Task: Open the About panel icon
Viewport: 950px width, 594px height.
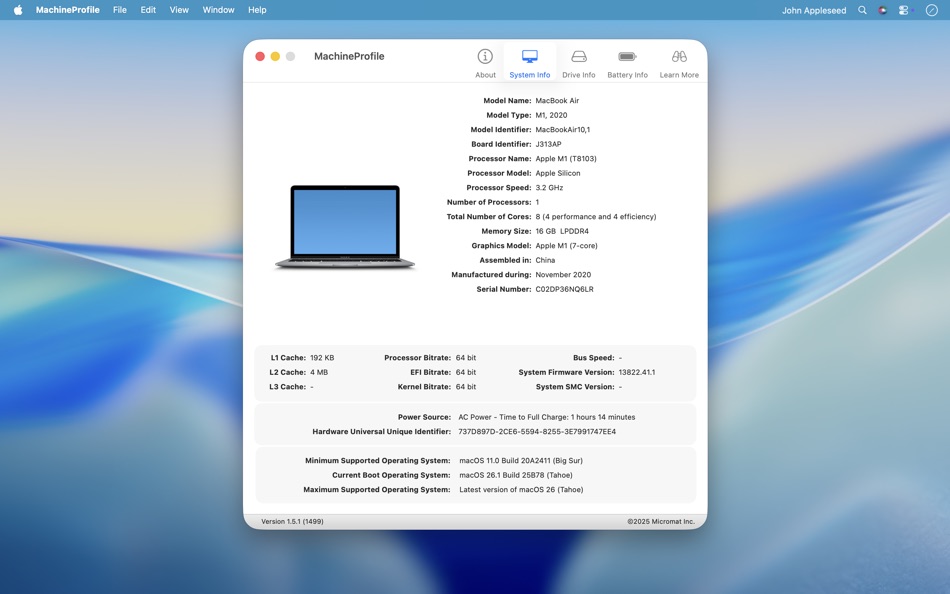Action: pos(485,60)
